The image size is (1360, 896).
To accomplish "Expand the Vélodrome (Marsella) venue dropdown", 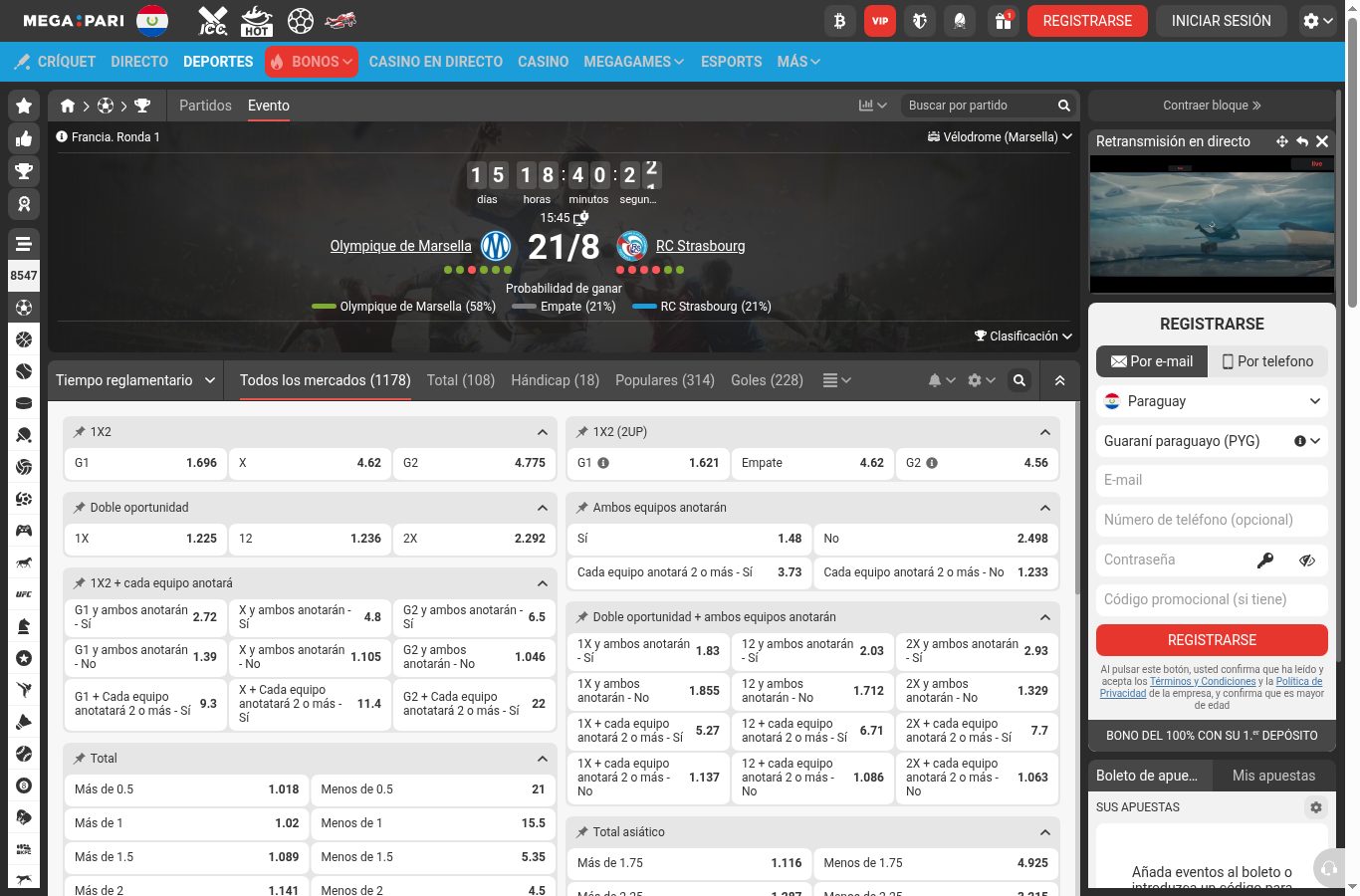I will pos(1000,137).
